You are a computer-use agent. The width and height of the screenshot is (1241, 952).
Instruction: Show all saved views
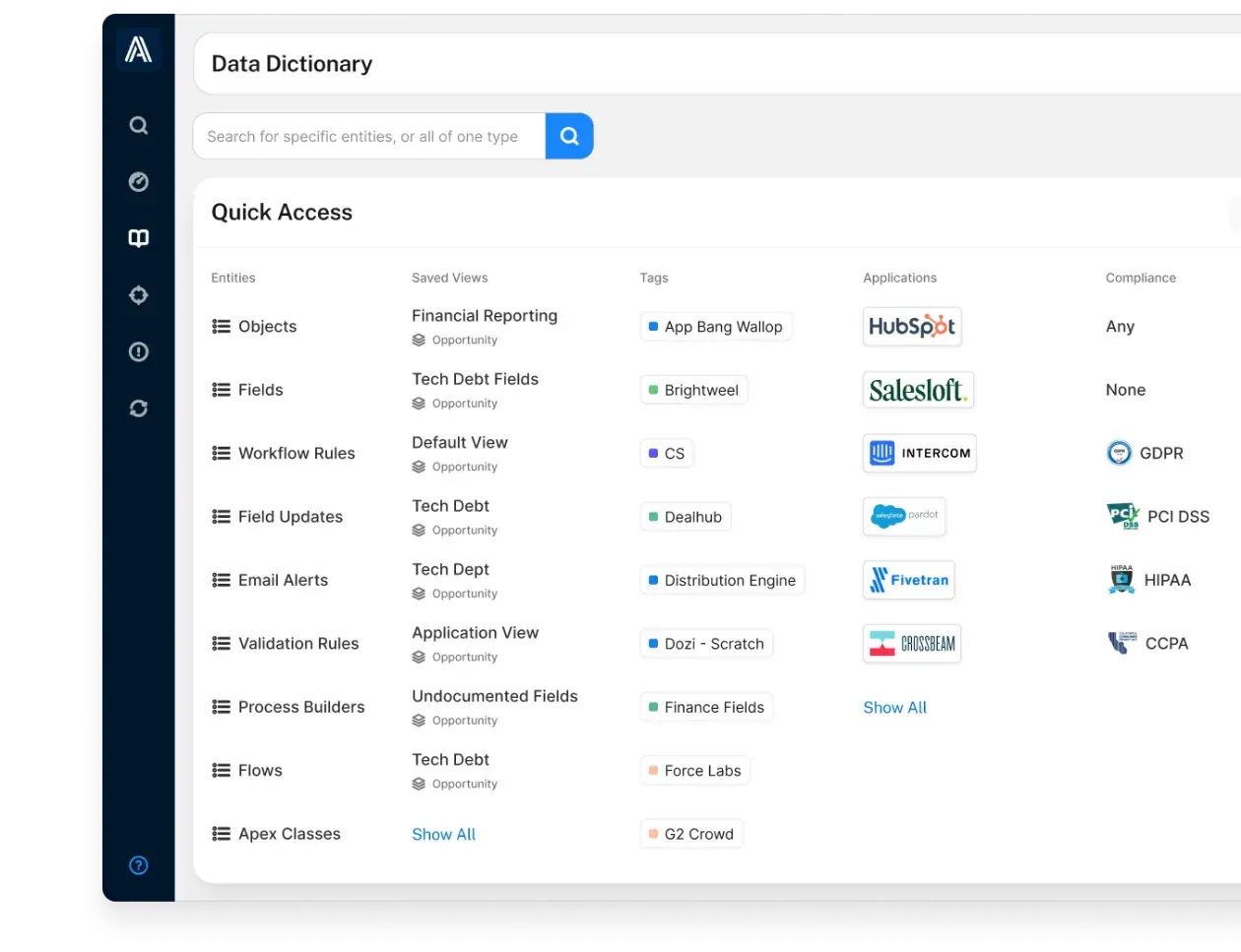click(443, 834)
